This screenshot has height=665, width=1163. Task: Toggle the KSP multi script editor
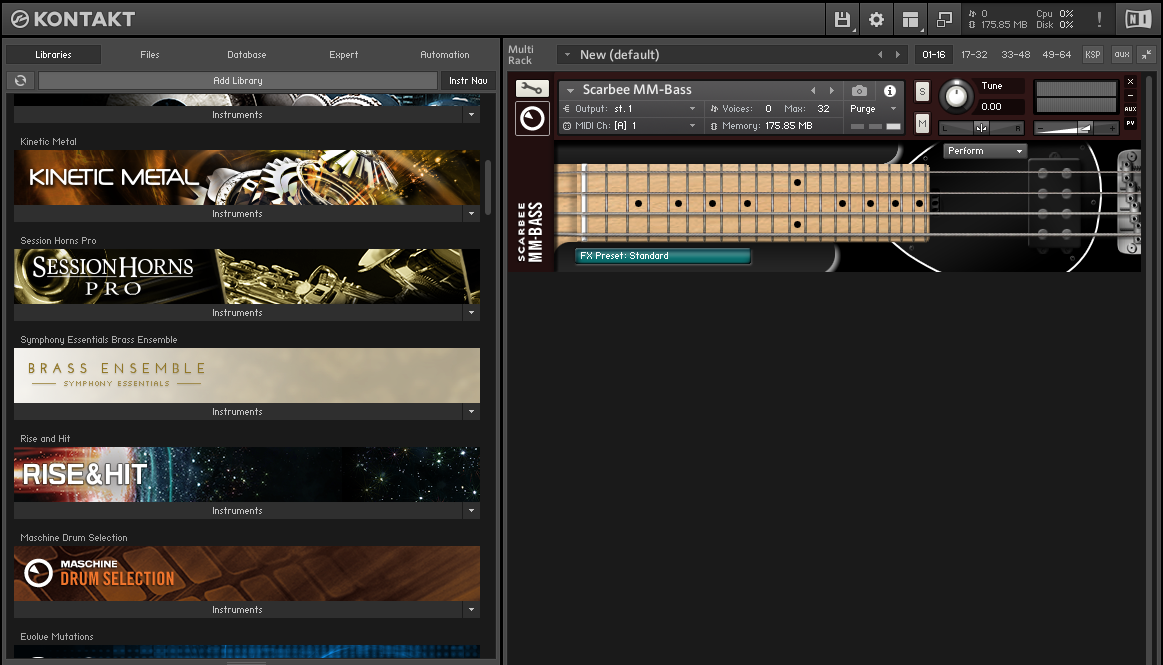[1093, 54]
